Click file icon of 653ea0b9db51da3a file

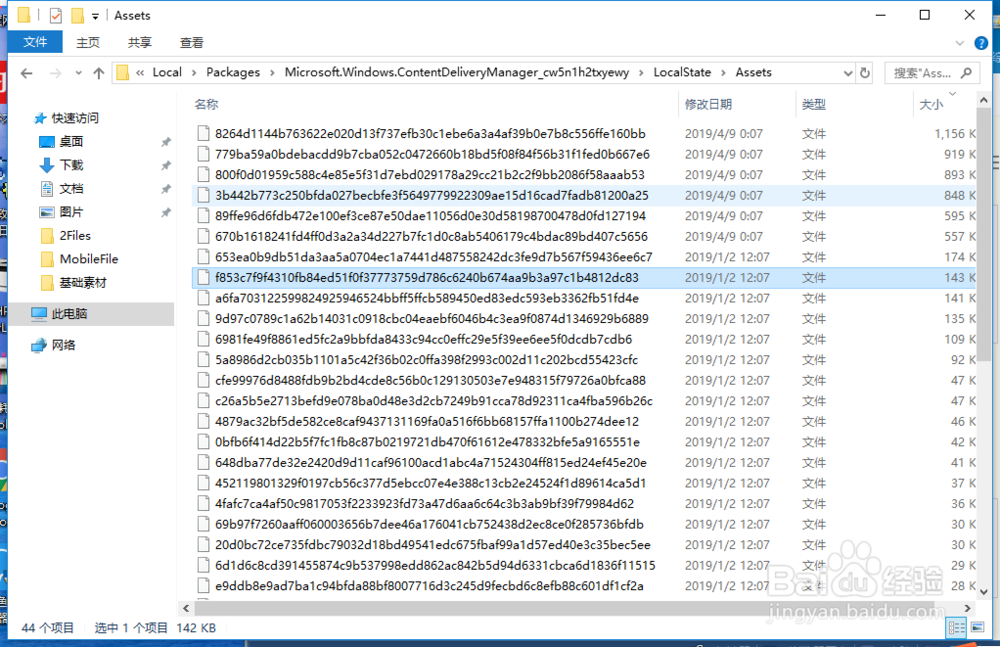point(203,257)
